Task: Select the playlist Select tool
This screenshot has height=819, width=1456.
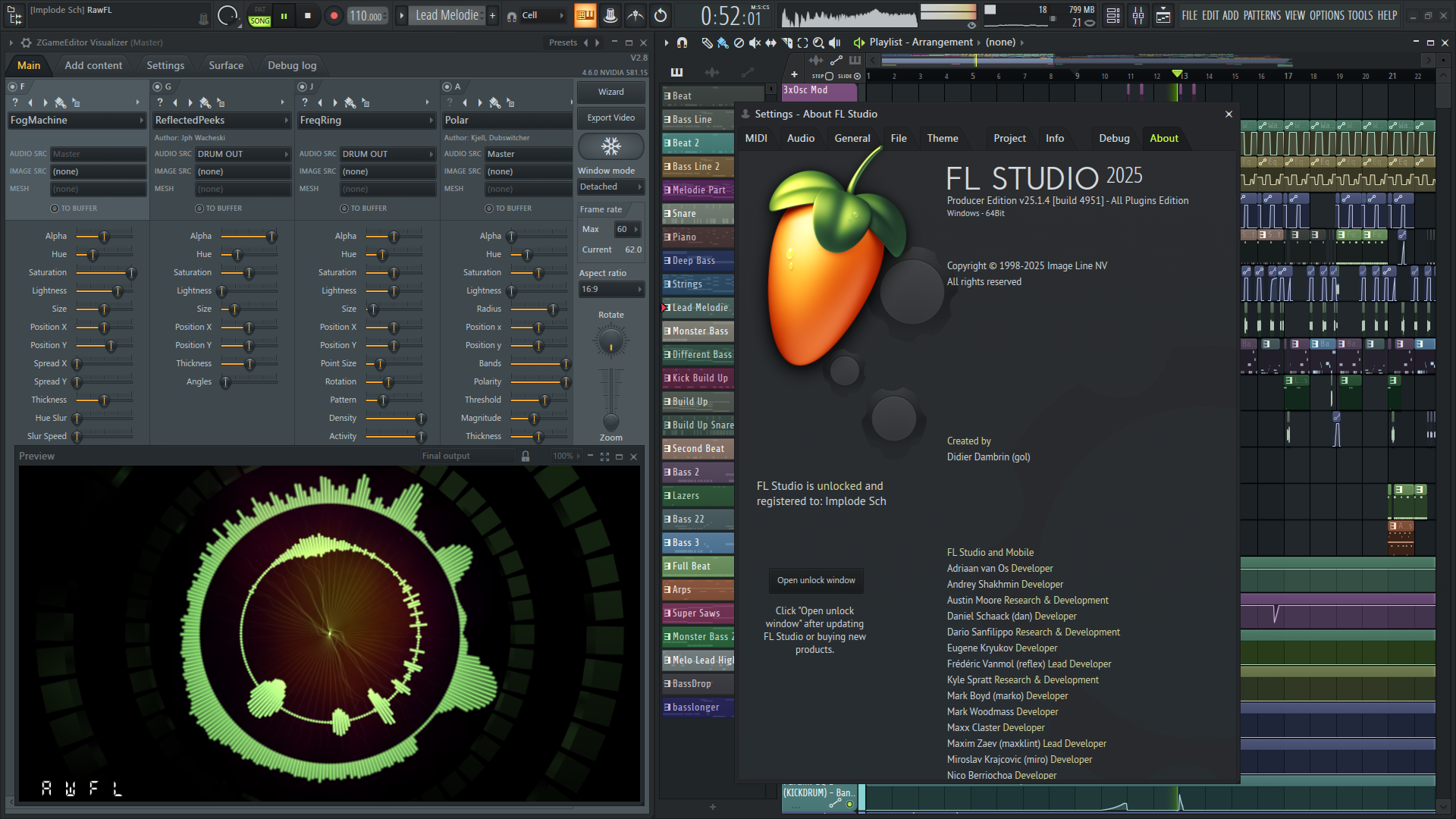Action: pyautogui.click(x=802, y=42)
